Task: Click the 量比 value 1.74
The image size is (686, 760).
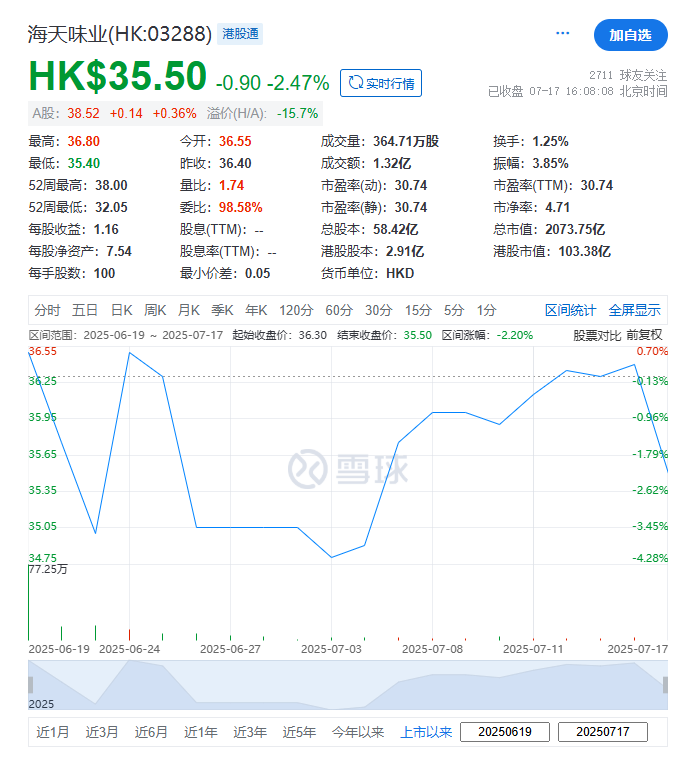Action: tap(231, 186)
